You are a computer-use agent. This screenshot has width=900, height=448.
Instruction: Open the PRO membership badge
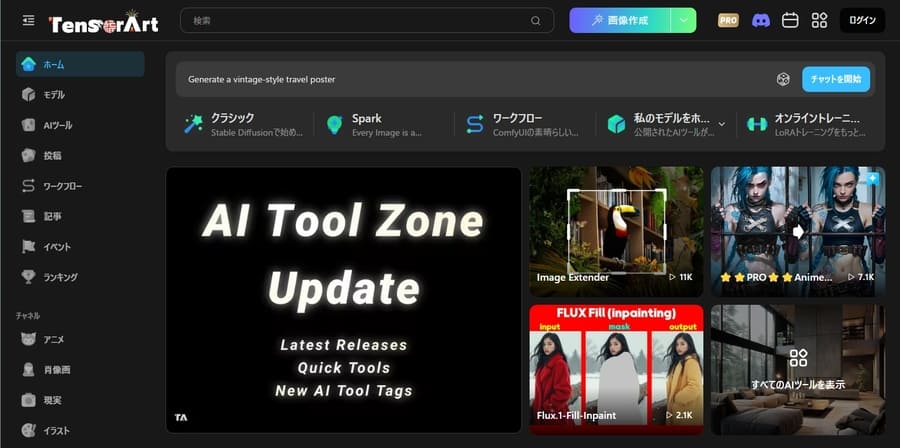[x=728, y=21]
